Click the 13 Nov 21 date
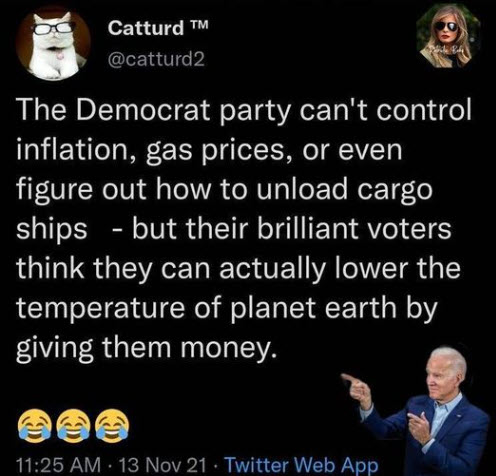 (162, 464)
